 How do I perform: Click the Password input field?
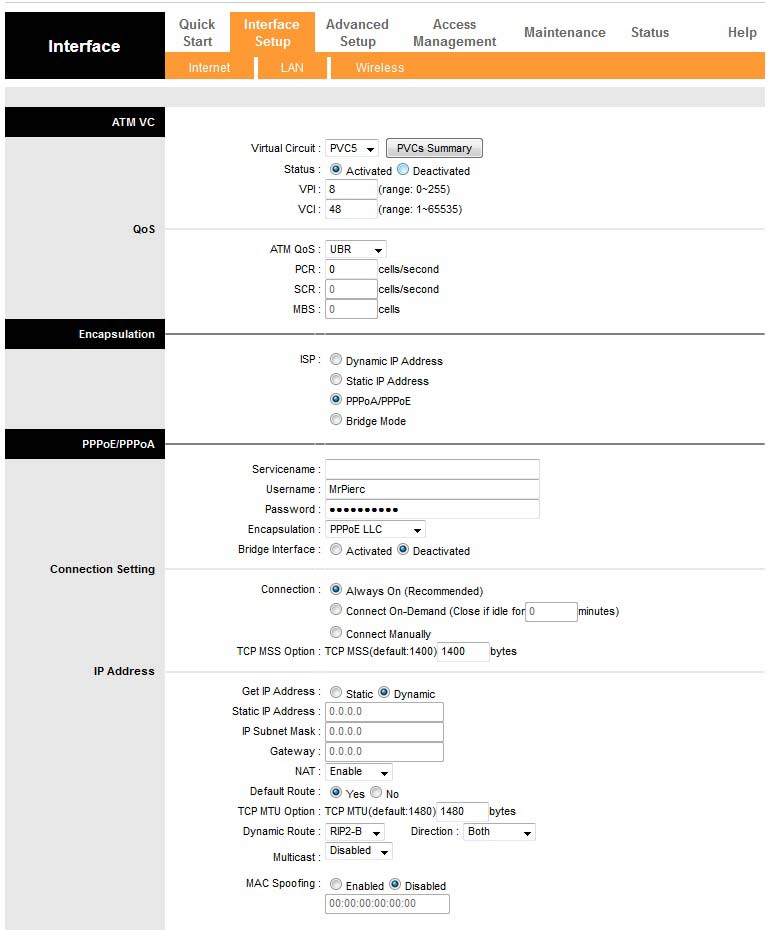pos(432,509)
